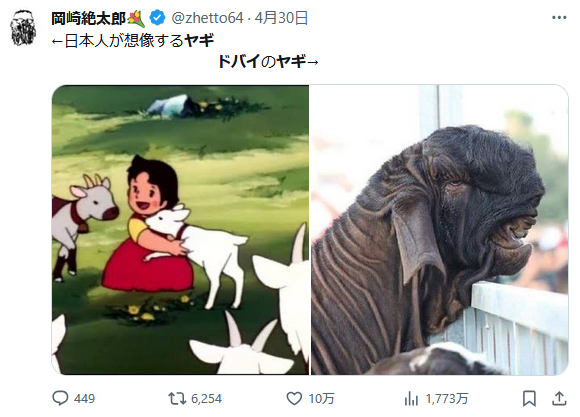The image size is (580, 417).
Task: Like the post with heart icon
Action: tap(294, 398)
